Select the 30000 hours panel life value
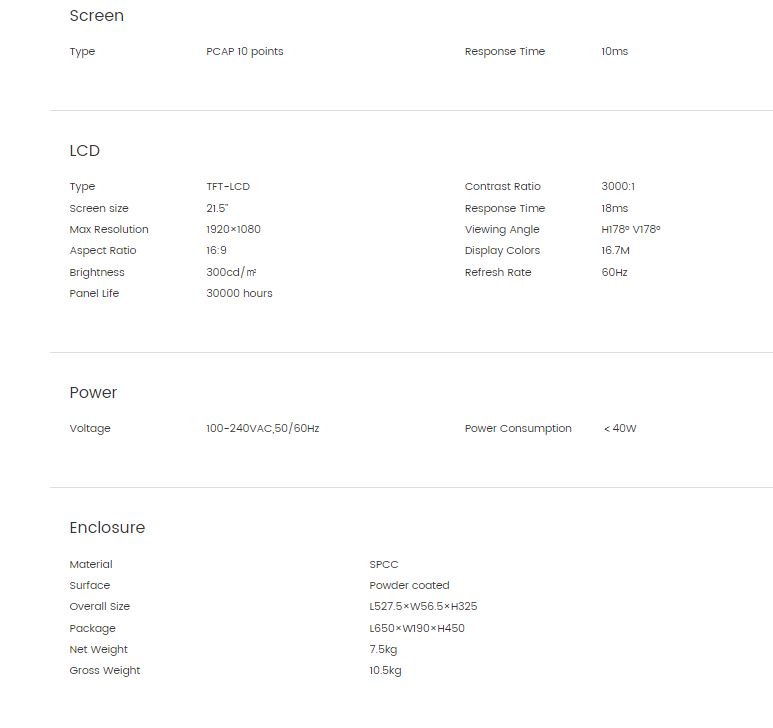 click(x=239, y=293)
